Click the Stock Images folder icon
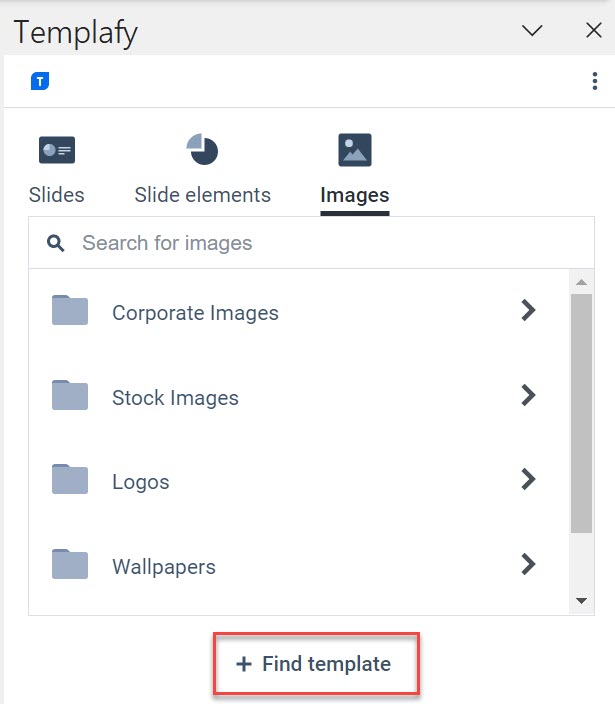615x704 pixels. pyautogui.click(x=70, y=395)
